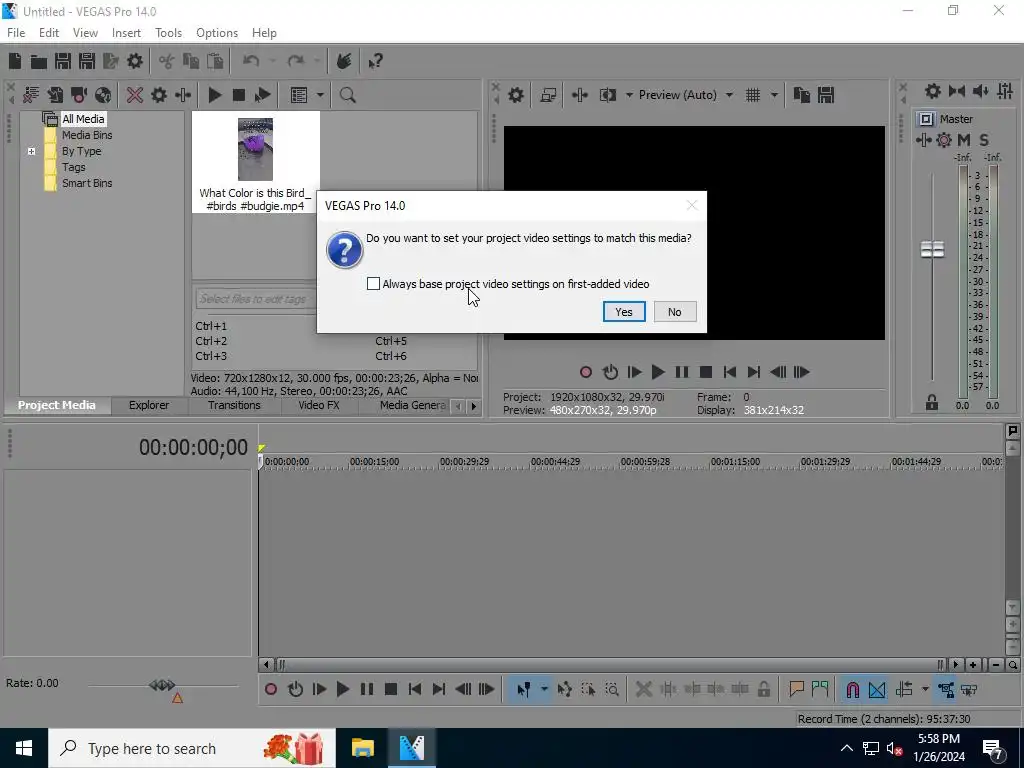Open Preview (Auto) quality dropdown
Screen dimensions: 1024x768
point(729,95)
